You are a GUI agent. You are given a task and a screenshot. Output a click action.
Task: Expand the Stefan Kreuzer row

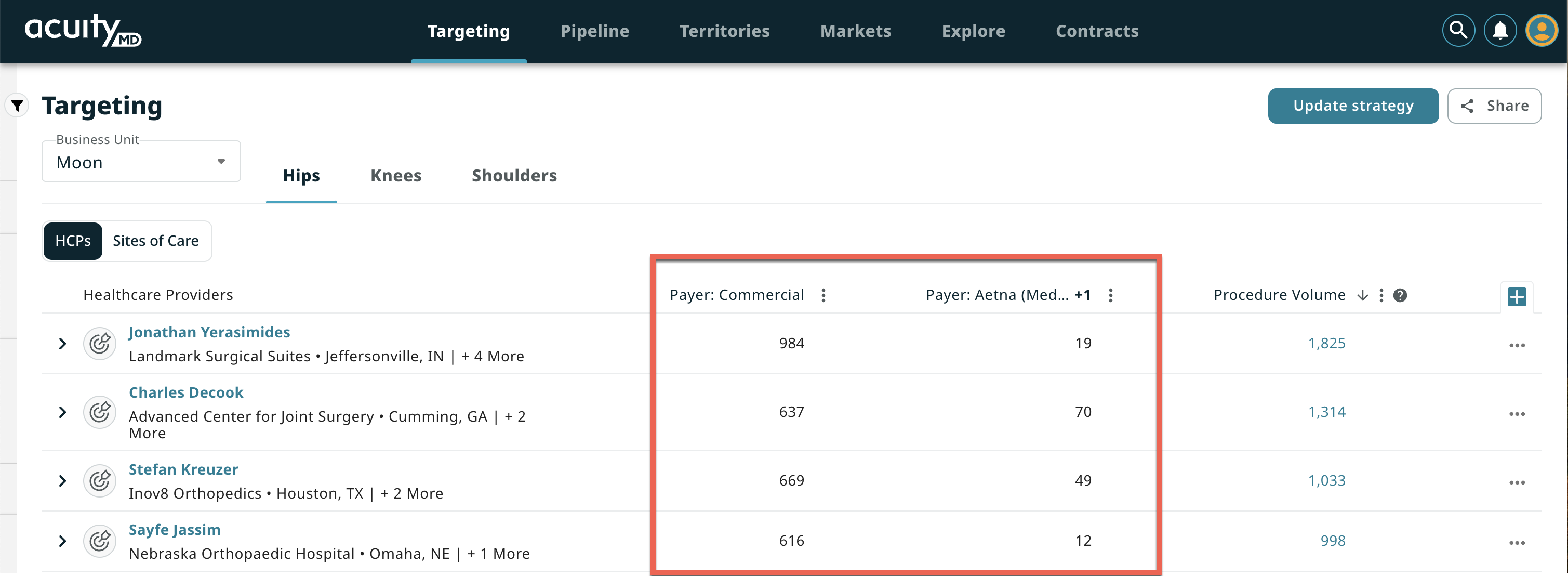pyautogui.click(x=62, y=481)
